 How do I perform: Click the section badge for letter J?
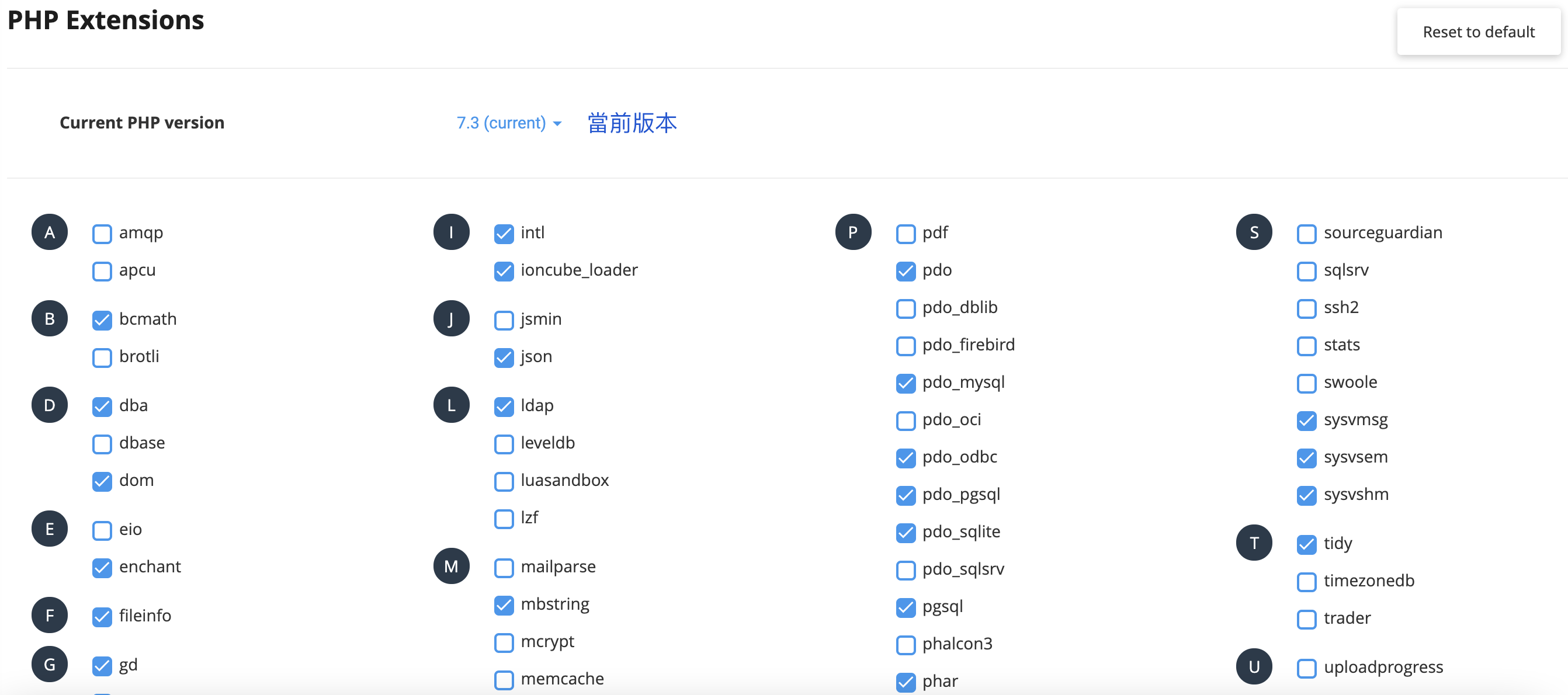pyautogui.click(x=451, y=318)
